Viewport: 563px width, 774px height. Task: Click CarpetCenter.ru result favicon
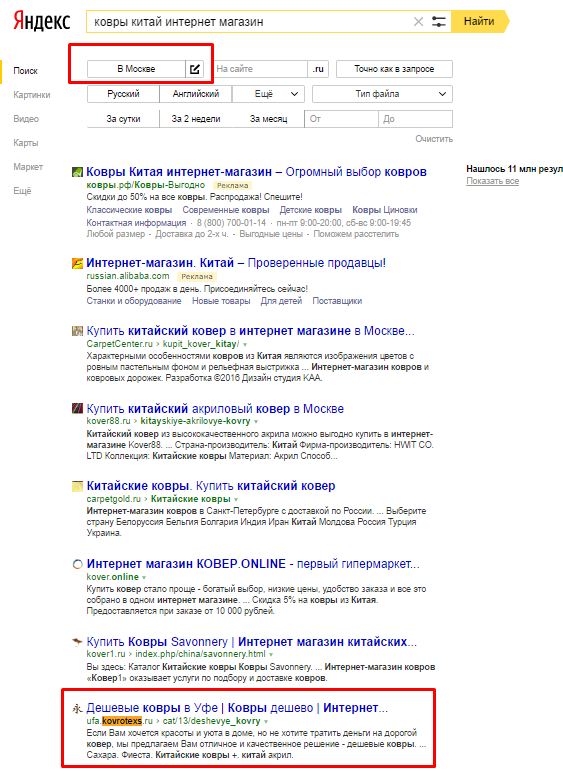[77, 331]
